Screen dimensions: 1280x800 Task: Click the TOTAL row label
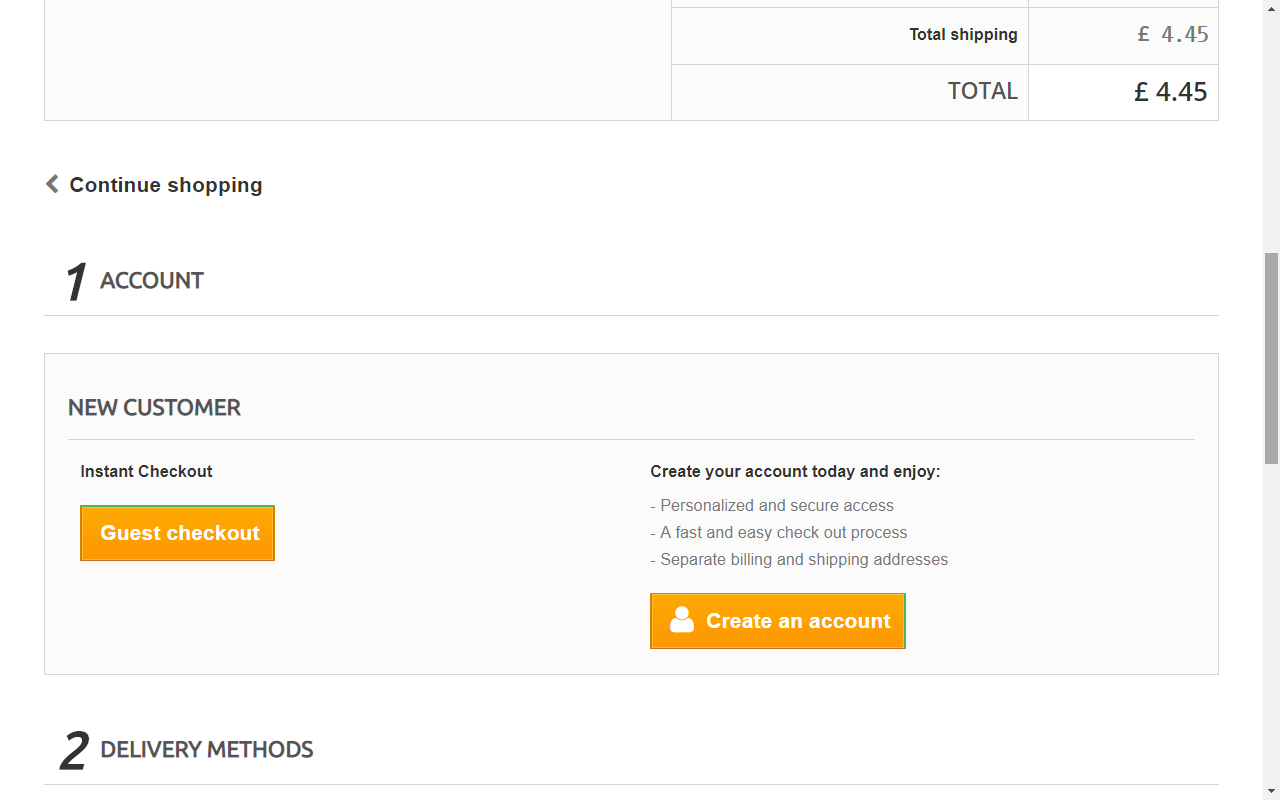[982, 91]
